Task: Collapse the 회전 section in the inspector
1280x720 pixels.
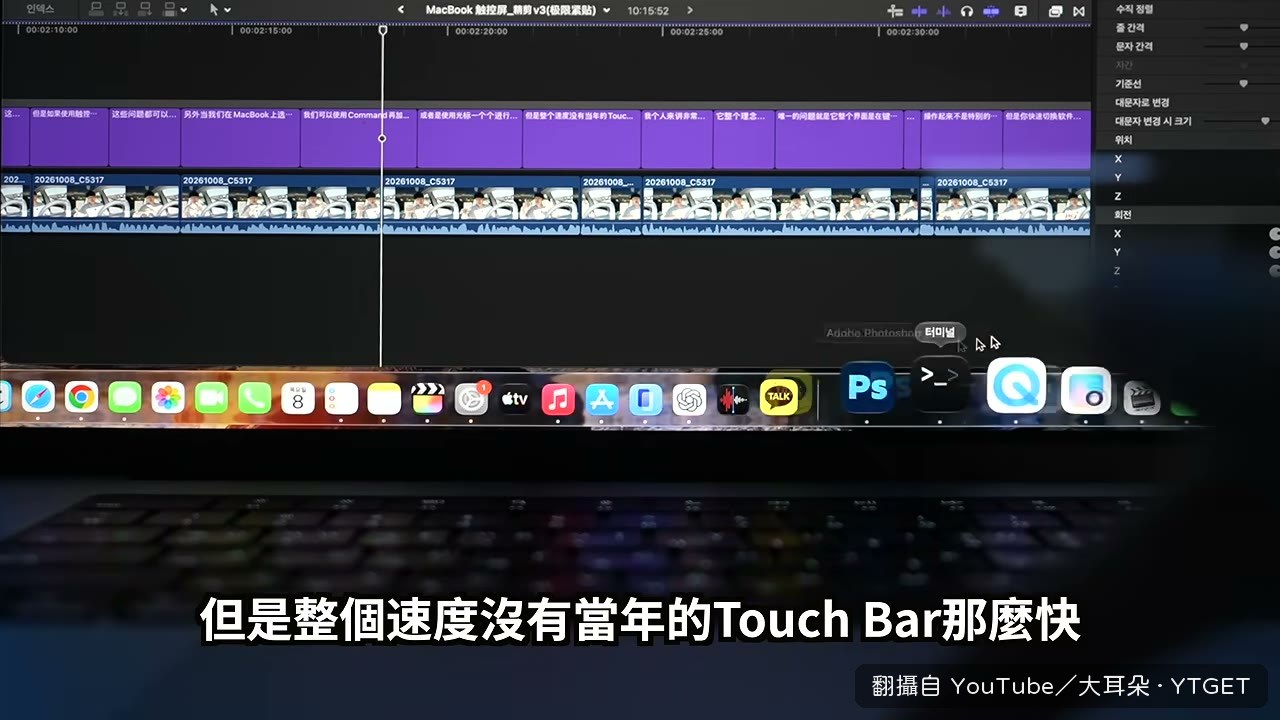Action: pos(1125,215)
